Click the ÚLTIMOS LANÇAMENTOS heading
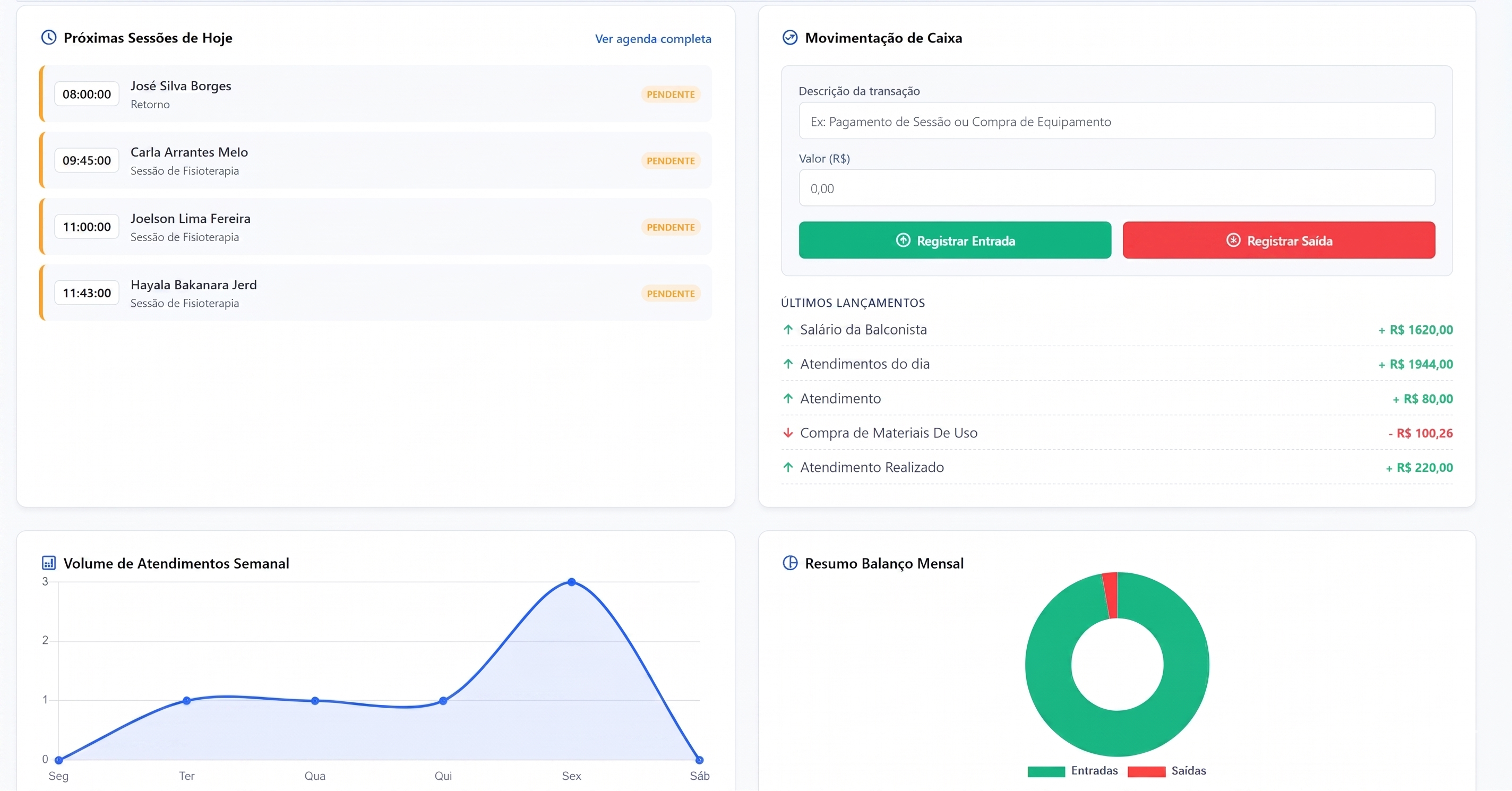Image resolution: width=1512 pixels, height=791 pixels. coord(853,303)
